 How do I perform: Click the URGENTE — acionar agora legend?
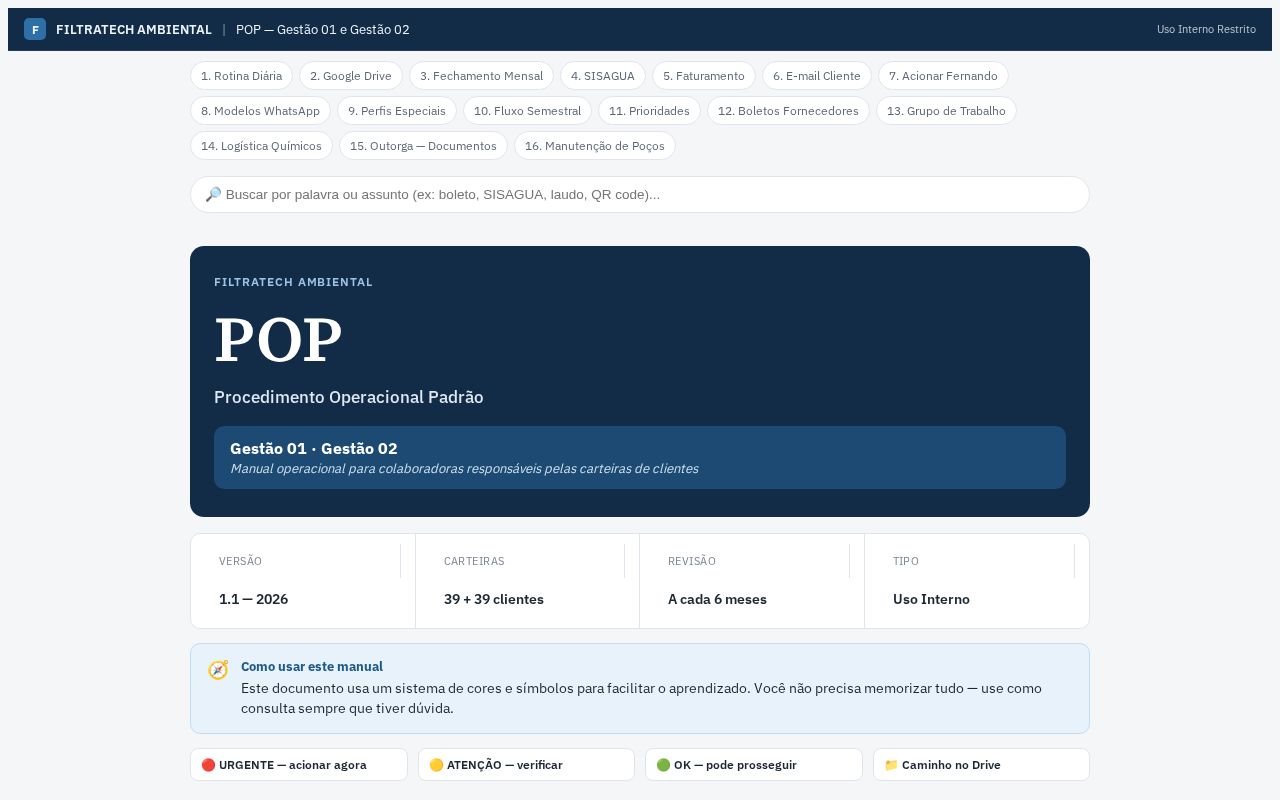(298, 765)
